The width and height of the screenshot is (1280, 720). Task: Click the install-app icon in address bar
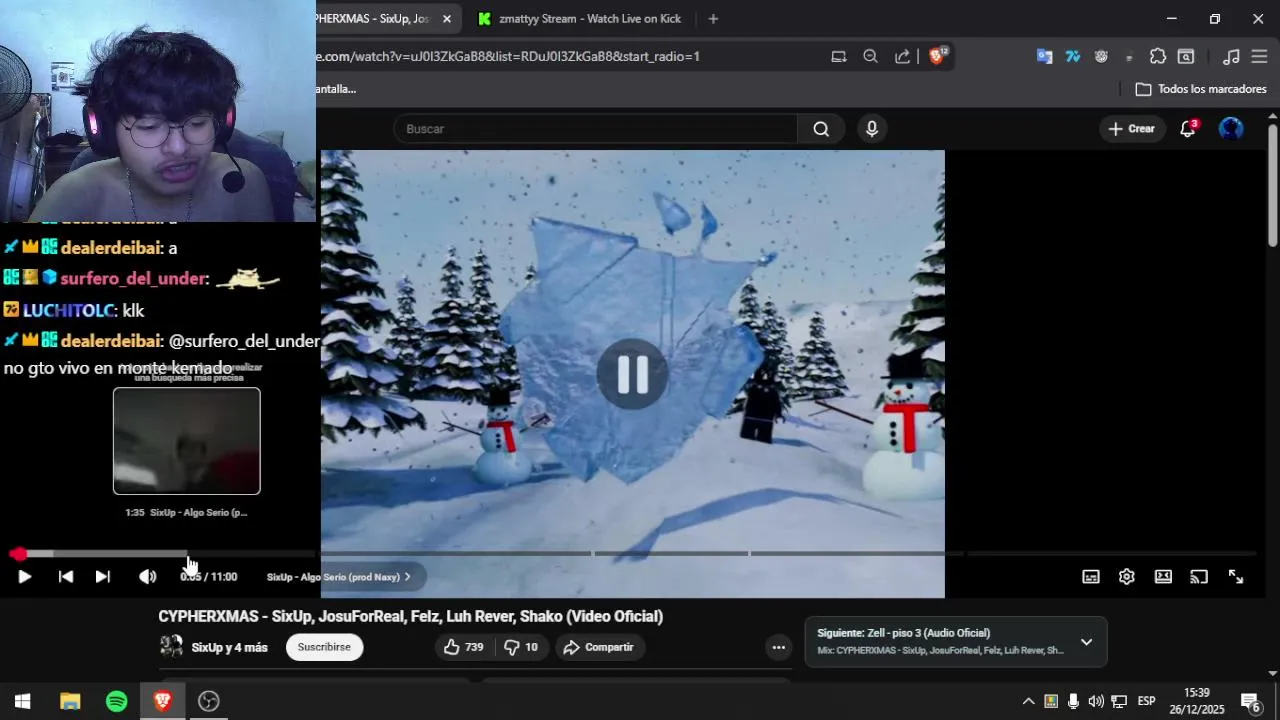(x=839, y=57)
